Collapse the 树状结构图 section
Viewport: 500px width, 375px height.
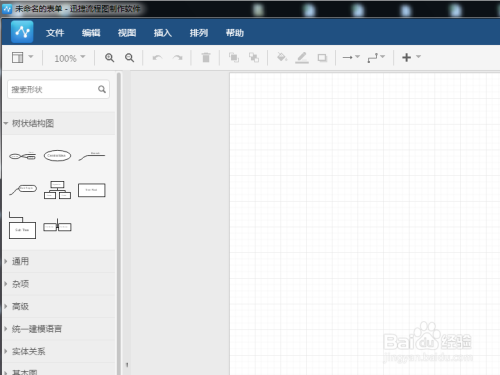(59, 123)
